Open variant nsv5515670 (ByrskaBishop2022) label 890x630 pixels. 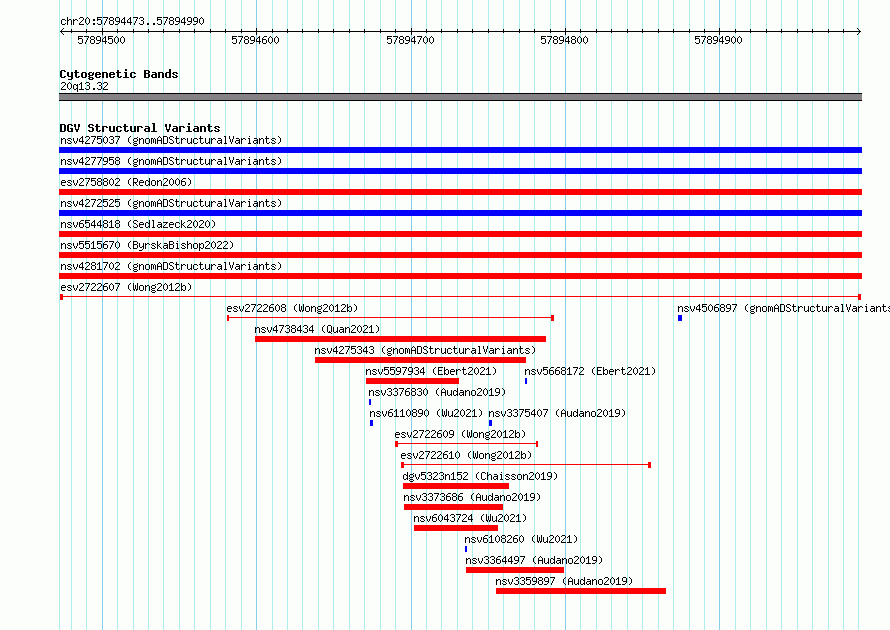(147, 245)
